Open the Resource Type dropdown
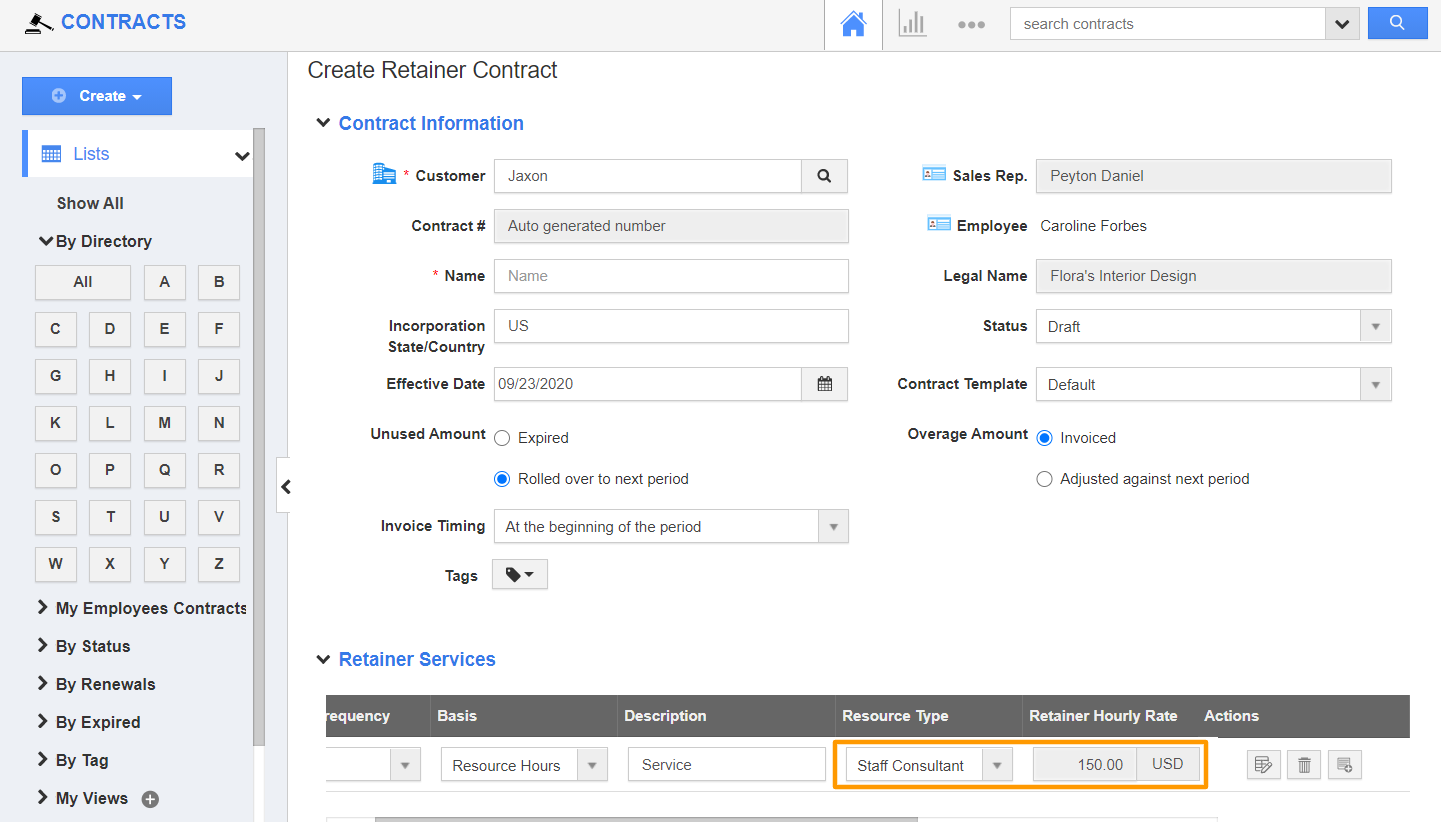The height and width of the screenshot is (822, 1441). [x=997, y=764]
